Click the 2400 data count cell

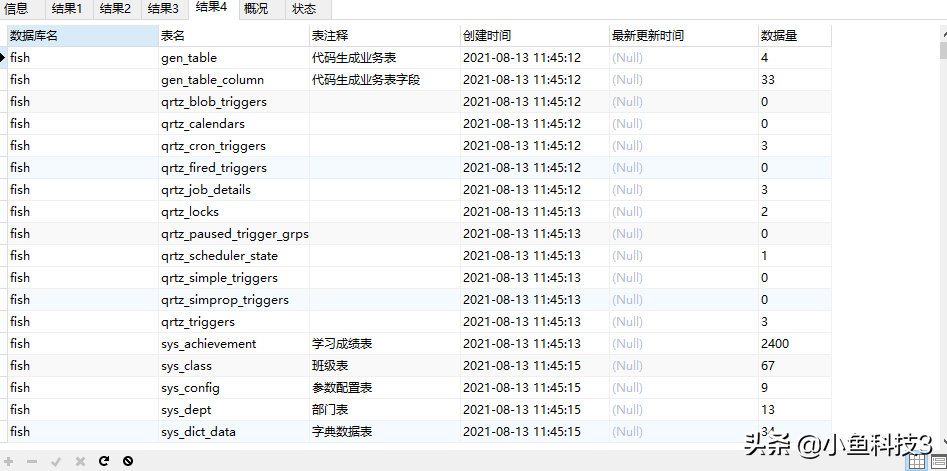click(x=795, y=344)
